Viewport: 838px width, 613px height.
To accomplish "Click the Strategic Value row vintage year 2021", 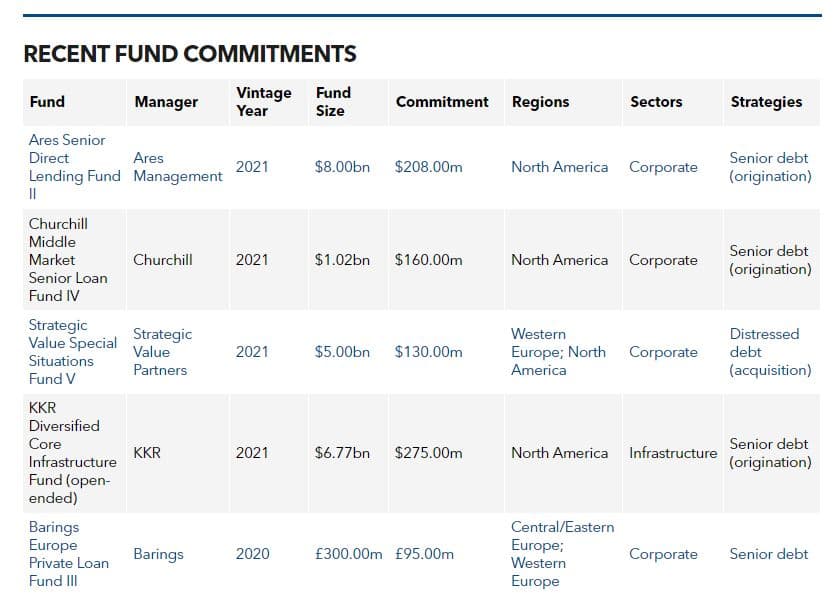I will coord(252,352).
